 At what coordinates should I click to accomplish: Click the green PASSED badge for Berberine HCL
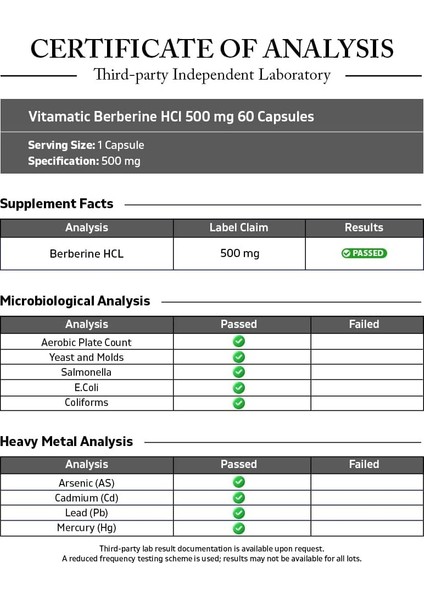[364, 253]
